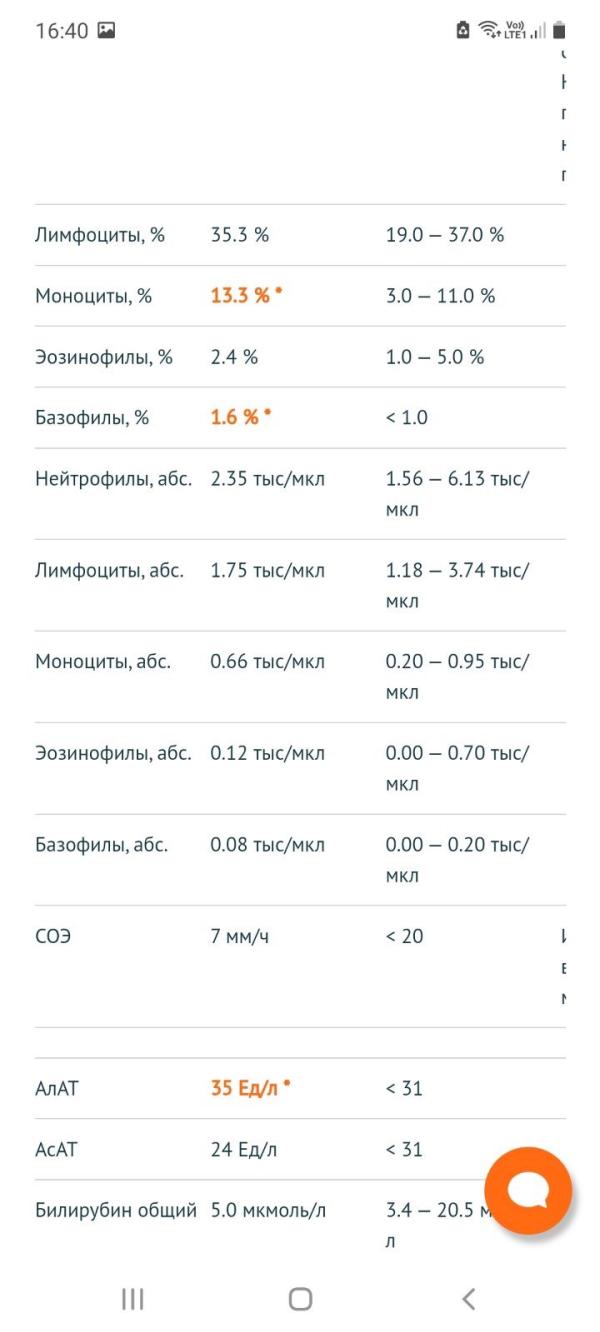Tap the Билирубин общий row label
The height and width of the screenshot is (1332, 600).
pos(115,1211)
